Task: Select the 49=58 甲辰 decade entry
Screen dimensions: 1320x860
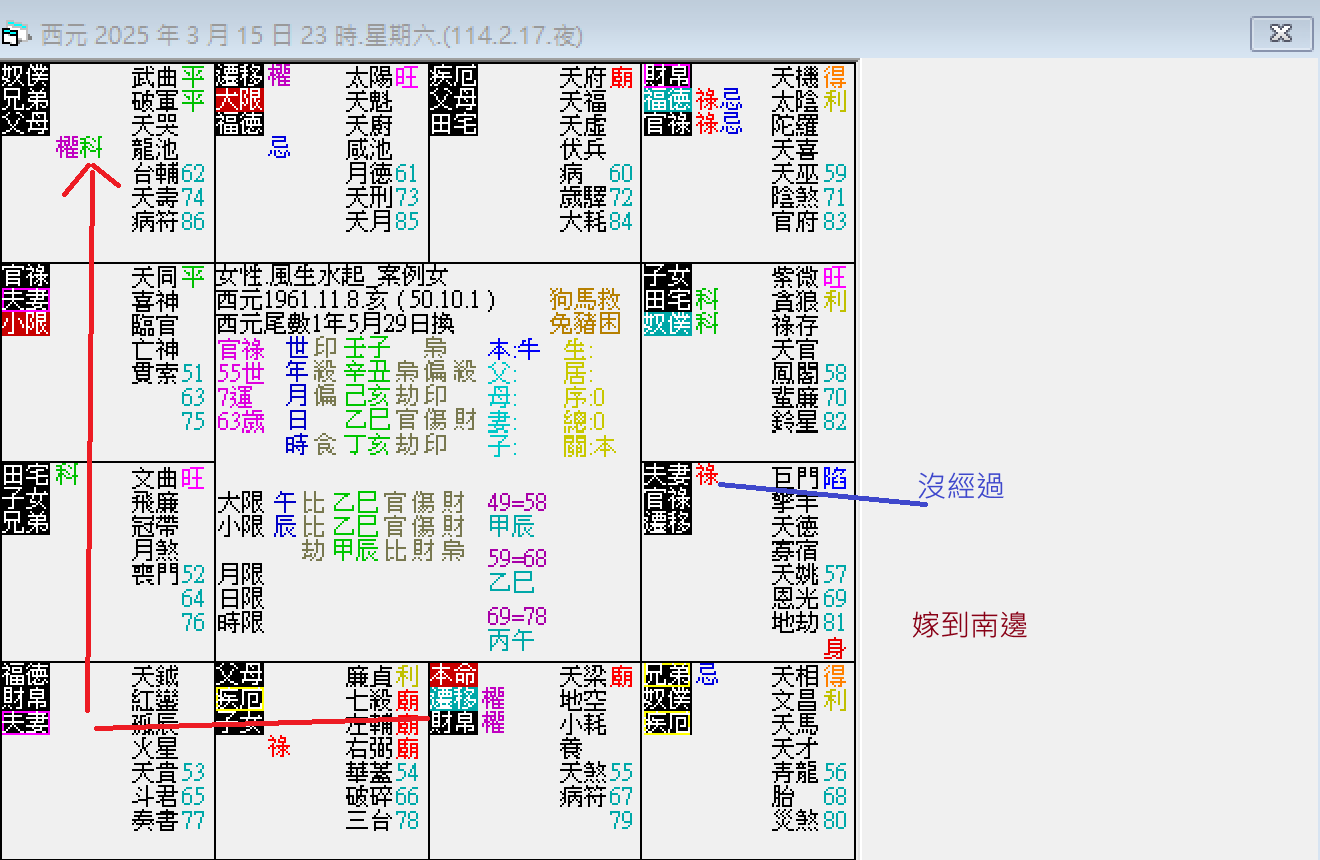Action: [513, 513]
